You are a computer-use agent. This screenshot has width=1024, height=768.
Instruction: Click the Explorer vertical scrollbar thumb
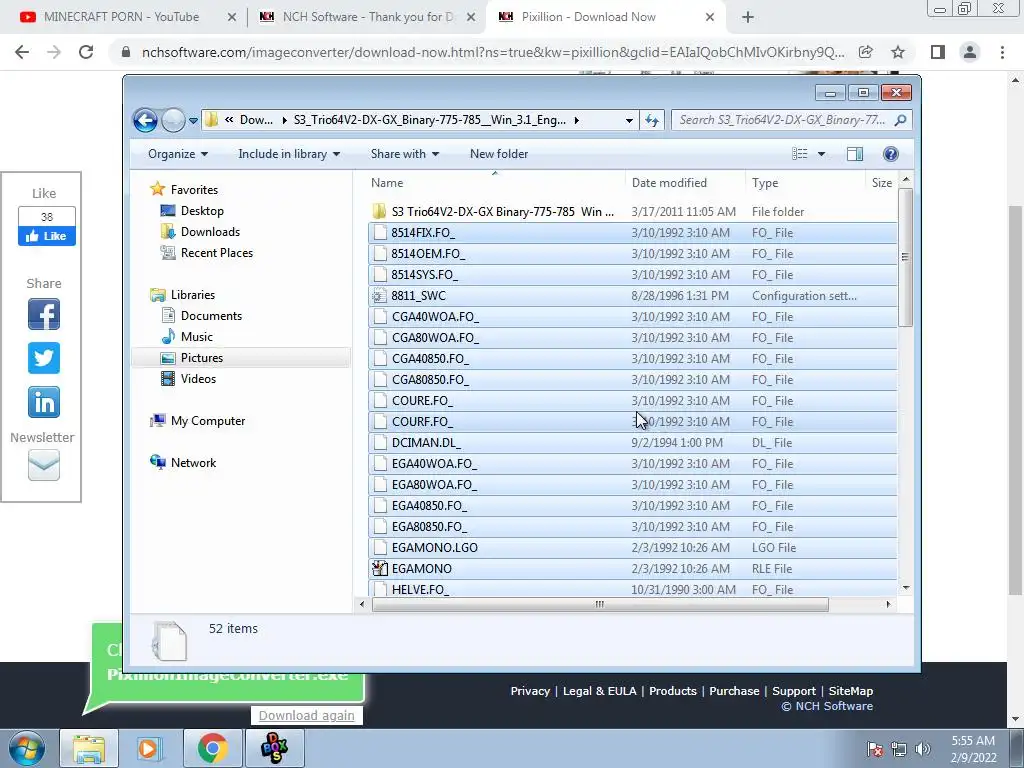(x=905, y=257)
